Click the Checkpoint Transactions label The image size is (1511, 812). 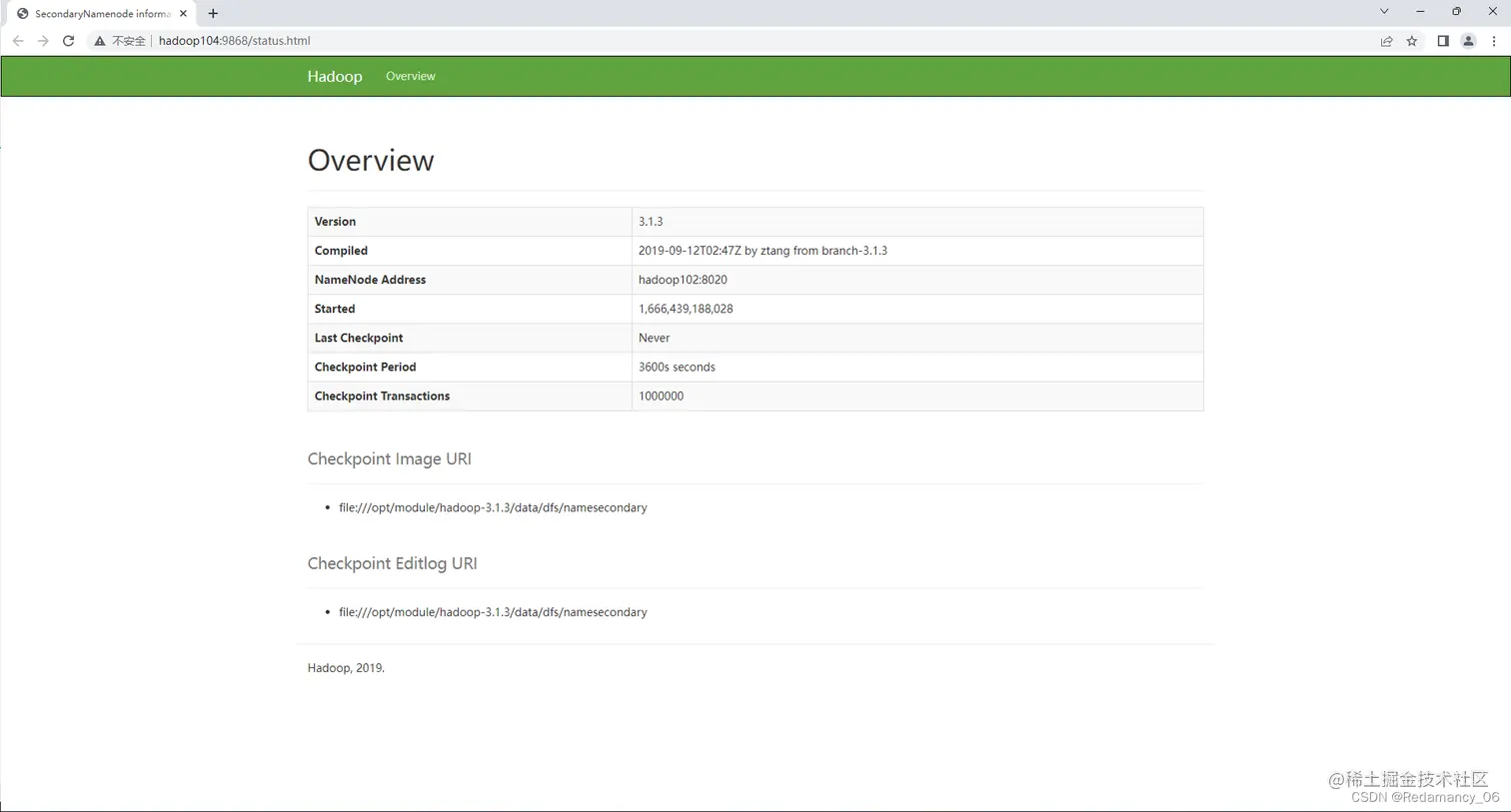(382, 396)
